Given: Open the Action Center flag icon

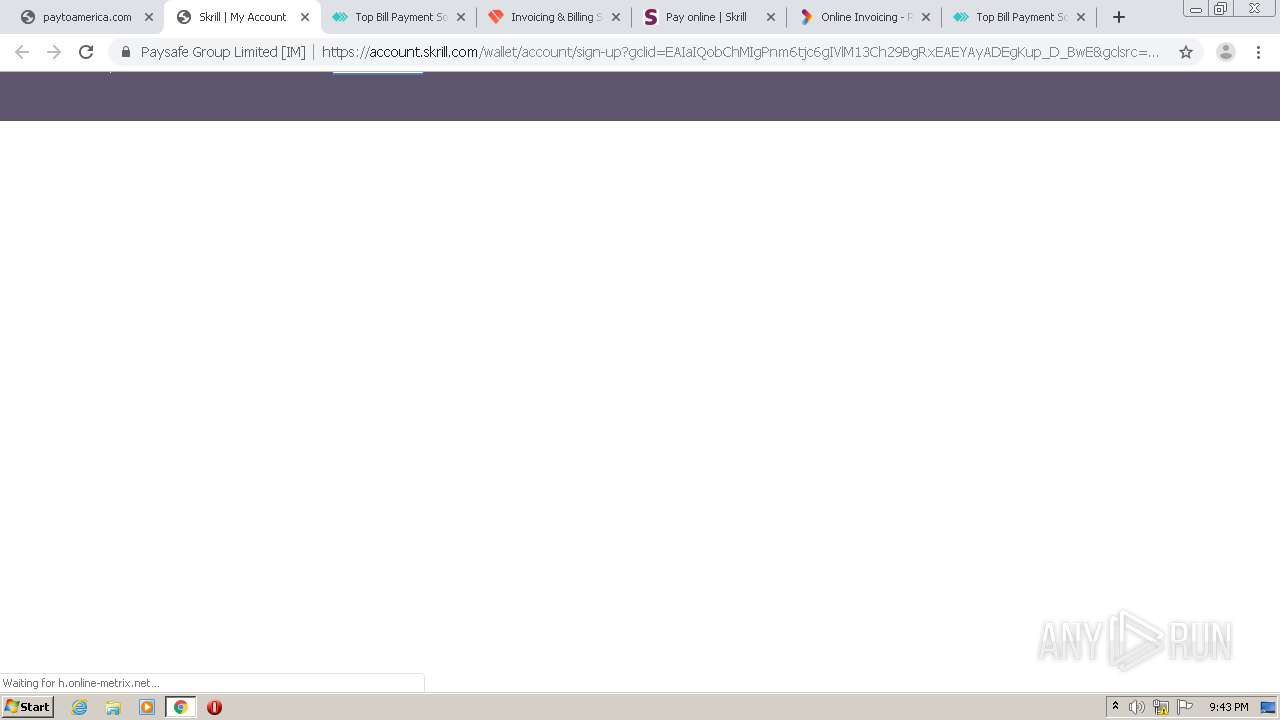Looking at the screenshot, I should 1185,707.
